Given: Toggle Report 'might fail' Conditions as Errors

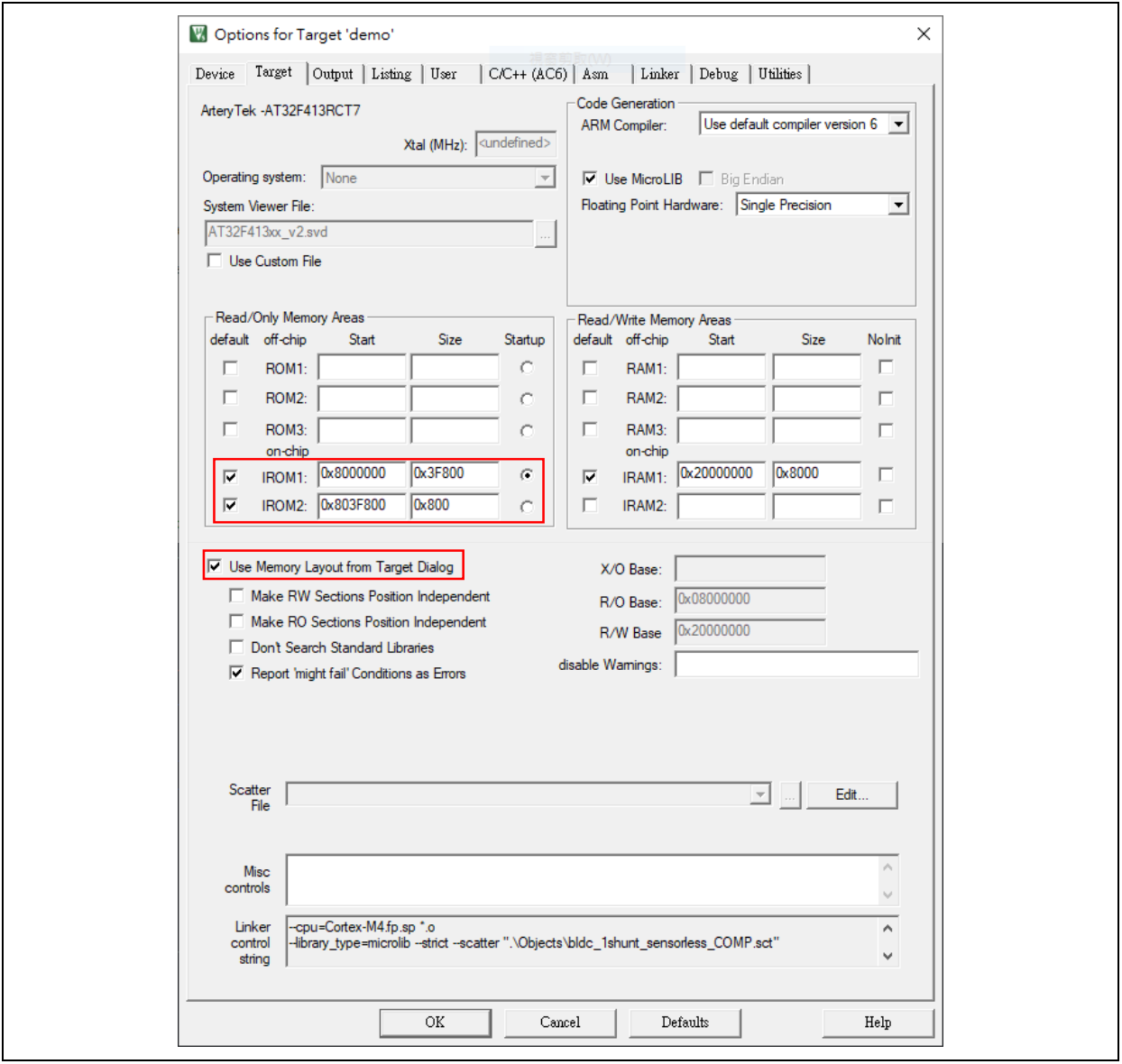Looking at the screenshot, I should (236, 673).
